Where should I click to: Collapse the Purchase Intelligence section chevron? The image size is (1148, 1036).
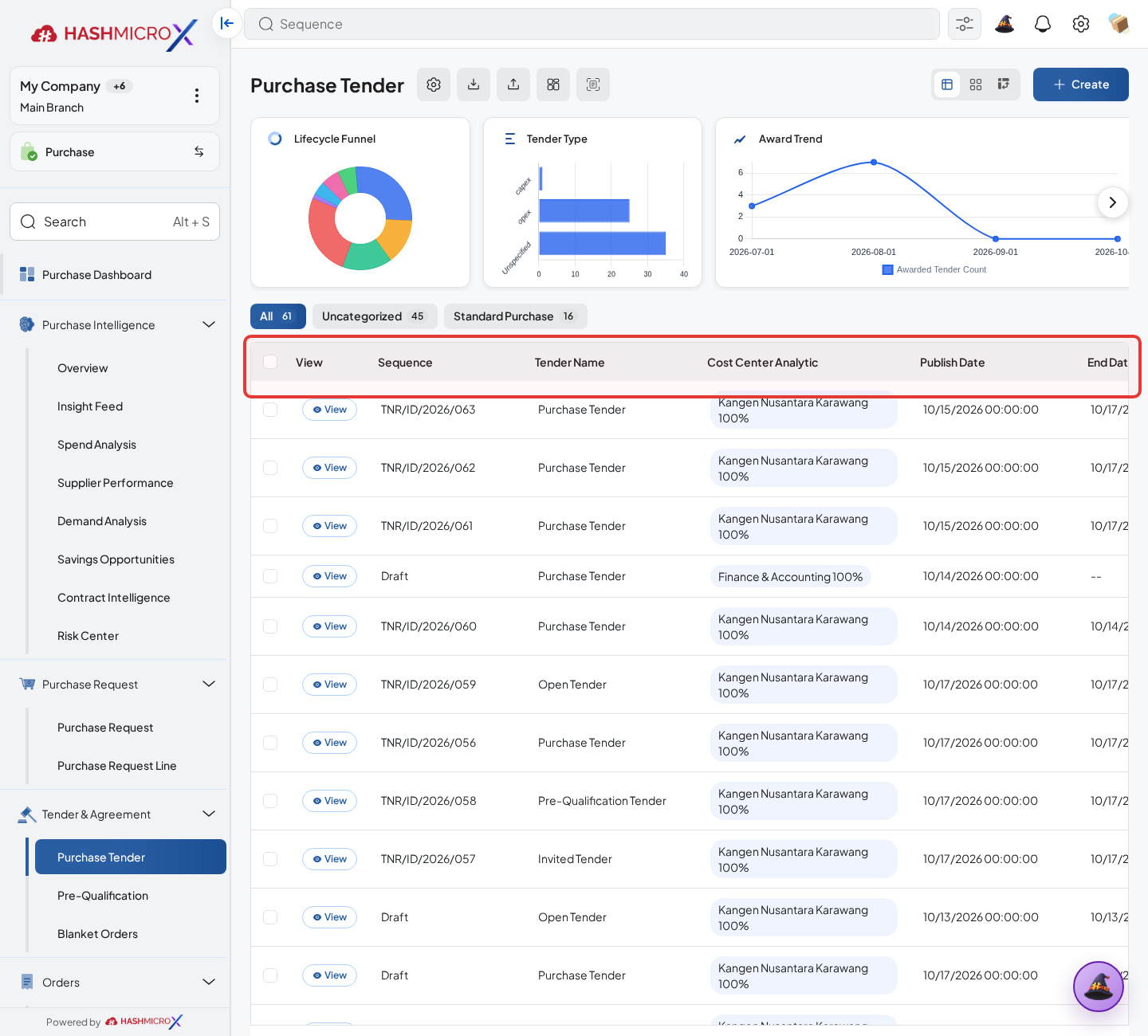point(209,324)
